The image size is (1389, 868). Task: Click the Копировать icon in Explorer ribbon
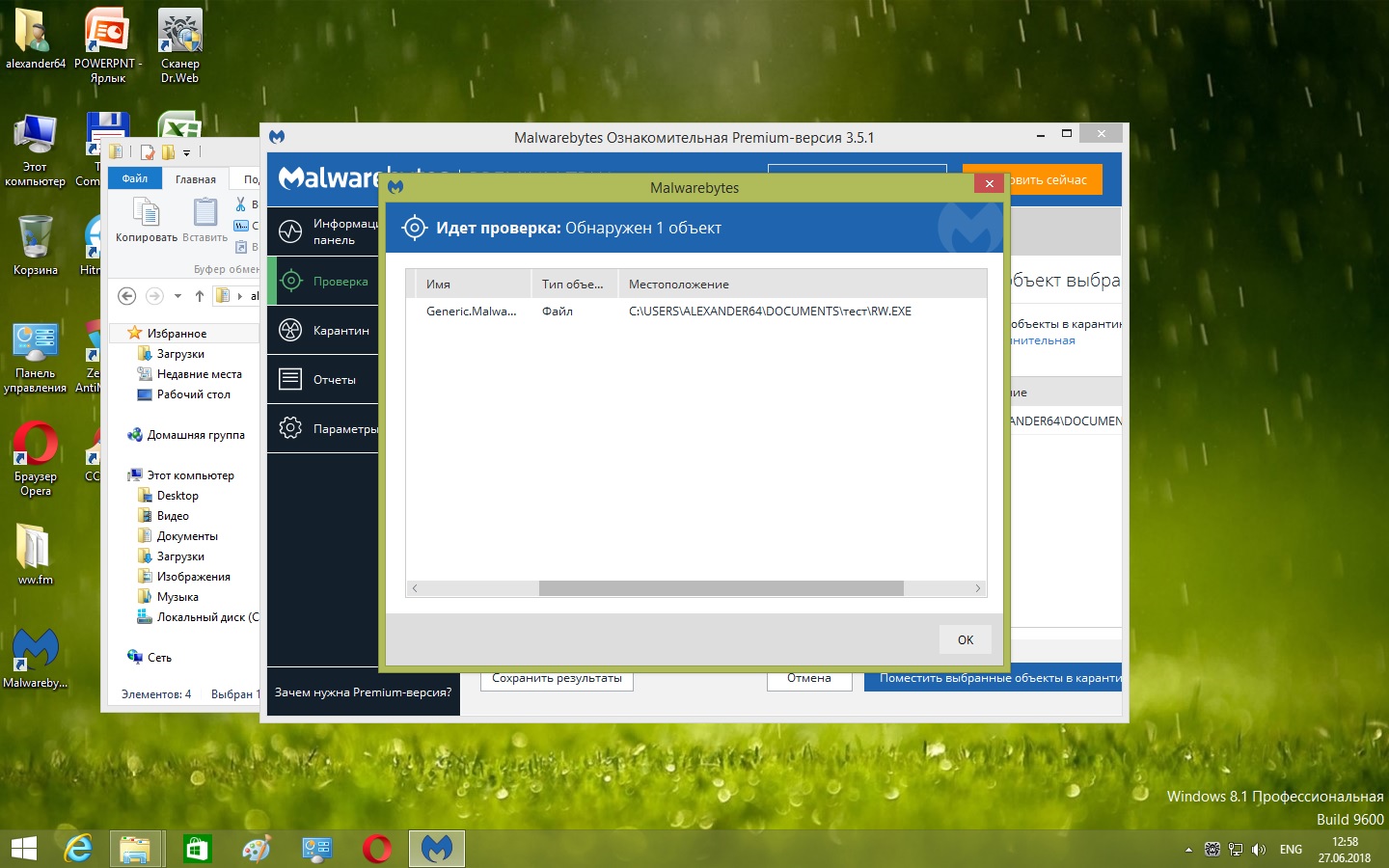(146, 211)
